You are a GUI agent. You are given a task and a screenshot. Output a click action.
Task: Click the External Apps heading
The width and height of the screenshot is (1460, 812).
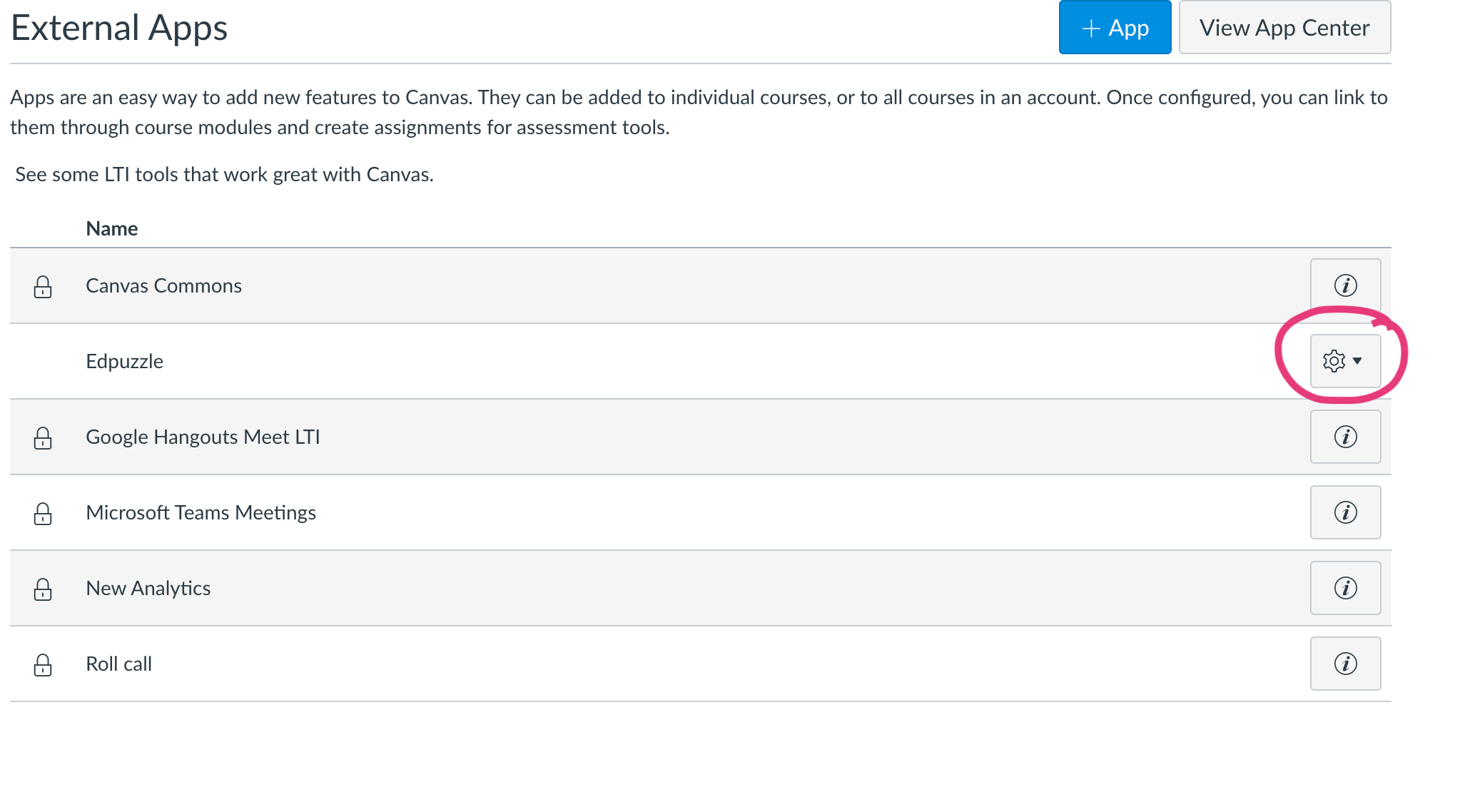click(x=119, y=29)
